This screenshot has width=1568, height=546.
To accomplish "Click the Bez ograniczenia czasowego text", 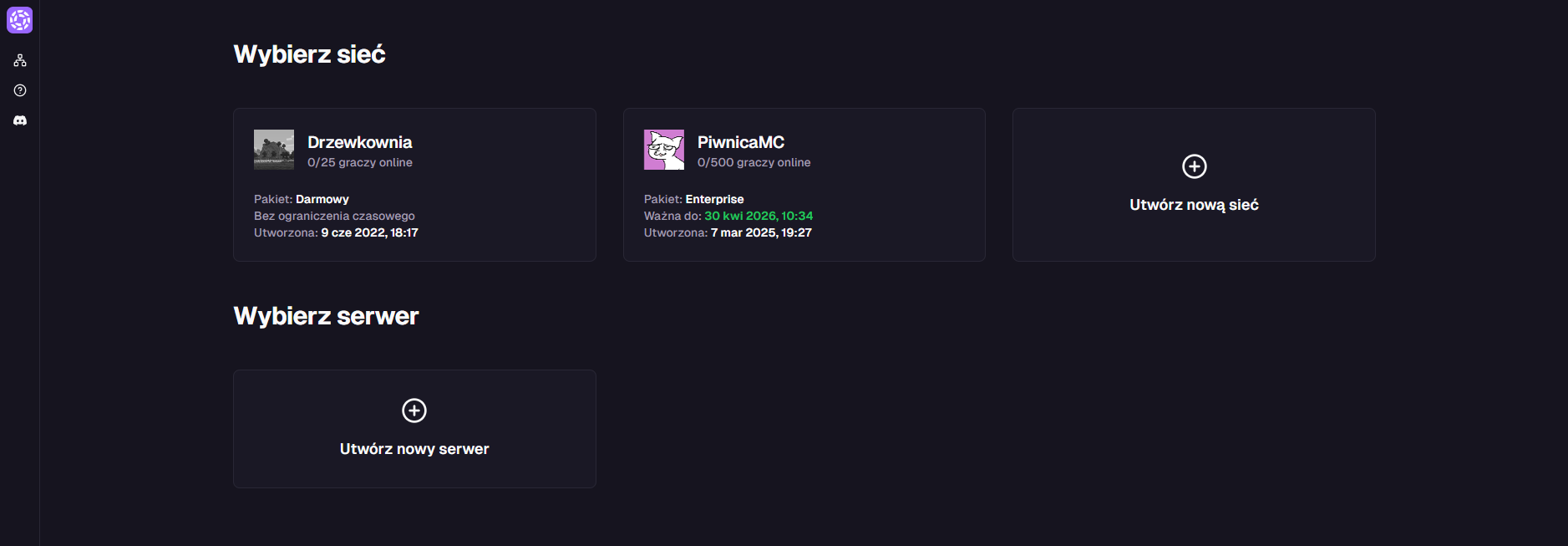I will coord(334,216).
